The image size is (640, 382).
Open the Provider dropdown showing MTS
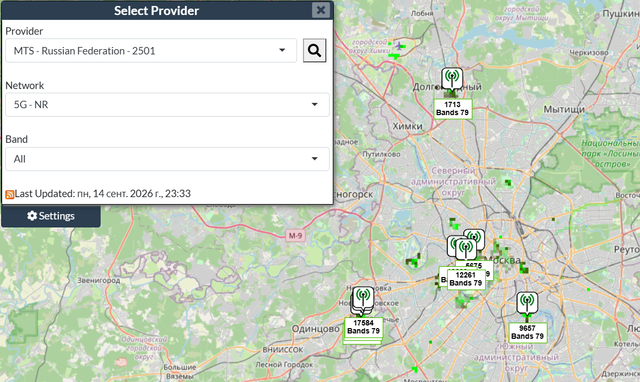coord(151,51)
